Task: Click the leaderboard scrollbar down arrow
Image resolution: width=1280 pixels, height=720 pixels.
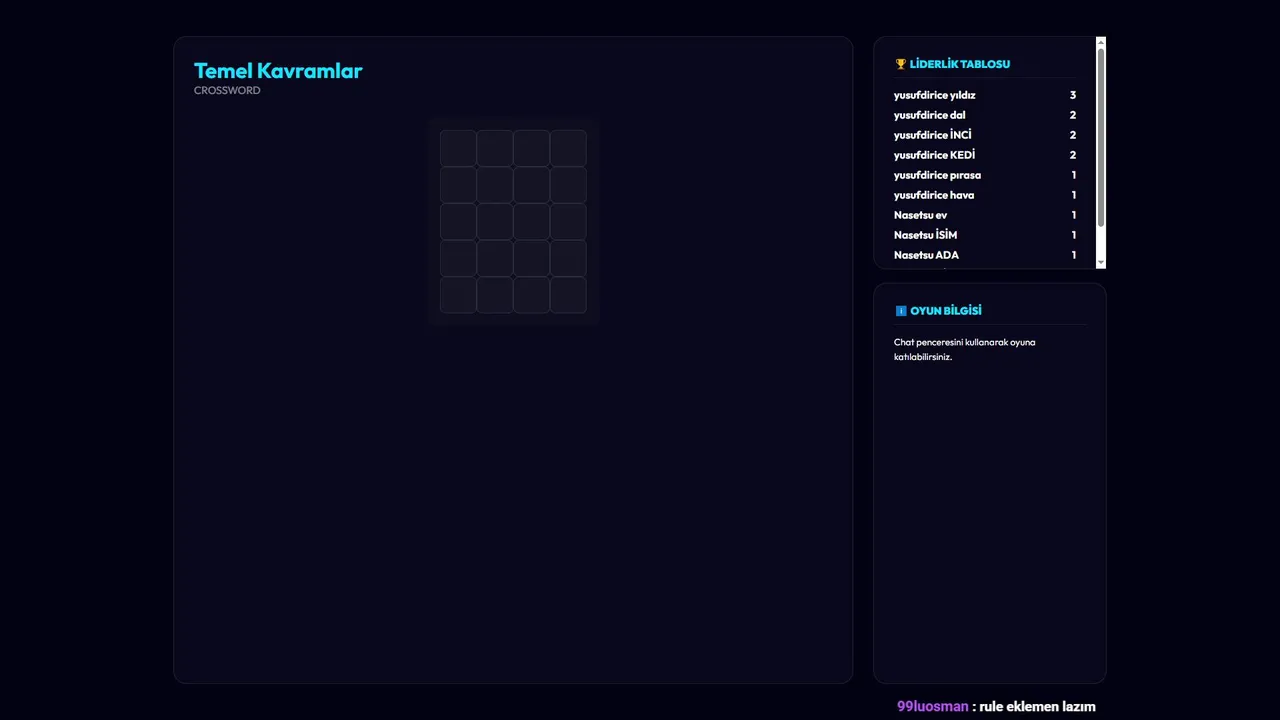Action: pos(1101,263)
